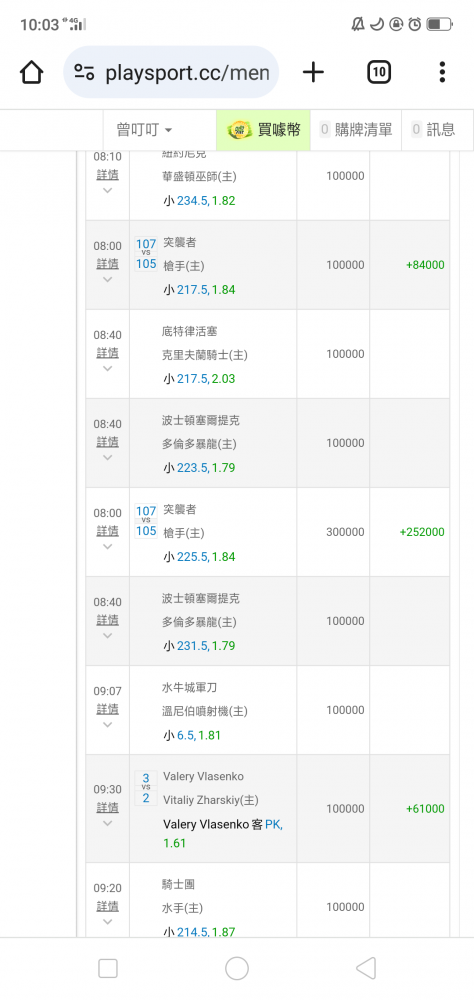Open the 訊息 tab
Image resolution: width=474 pixels, height=1000 pixels.
(433, 130)
